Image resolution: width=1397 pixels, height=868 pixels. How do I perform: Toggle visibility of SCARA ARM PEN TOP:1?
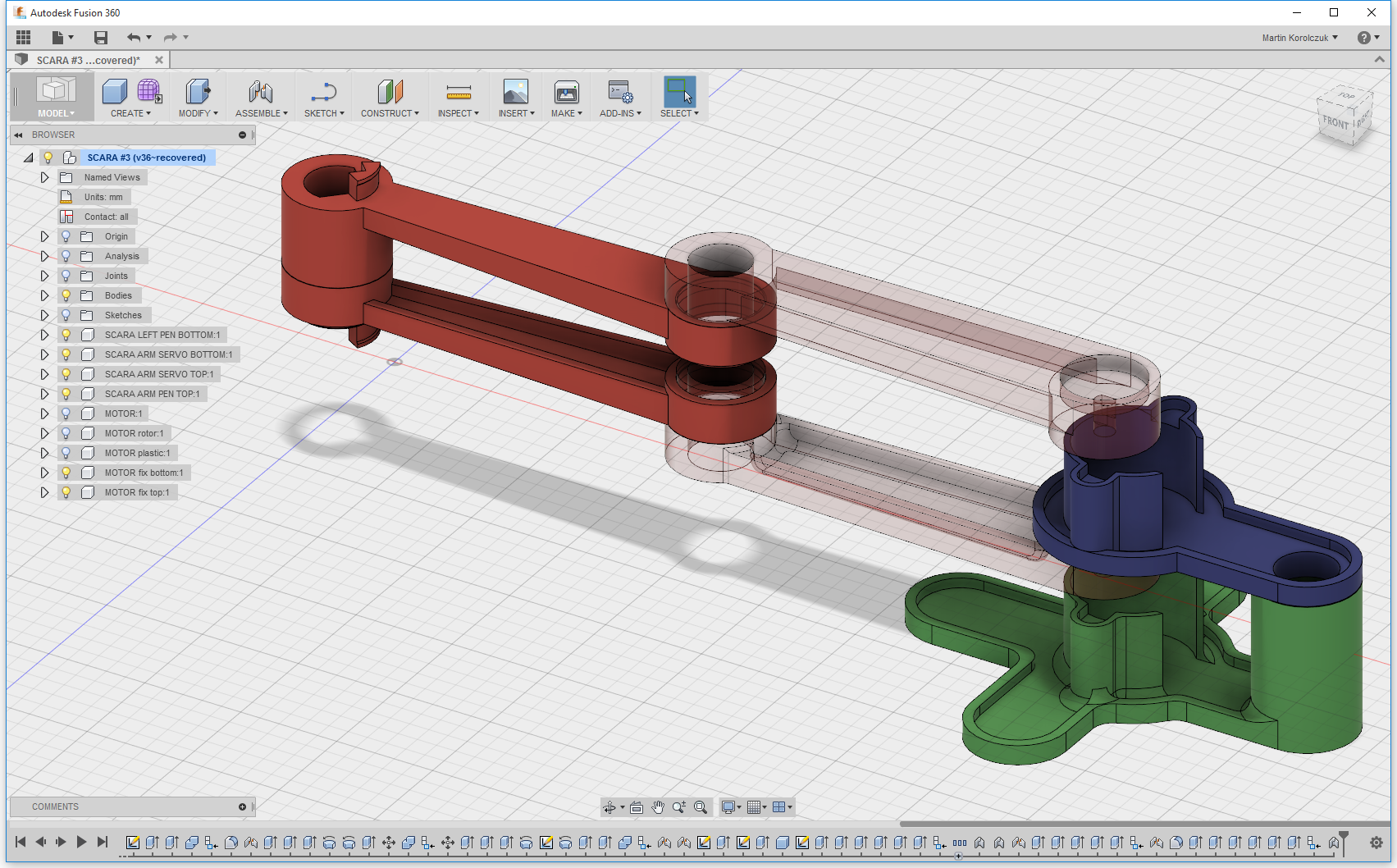[x=66, y=394]
